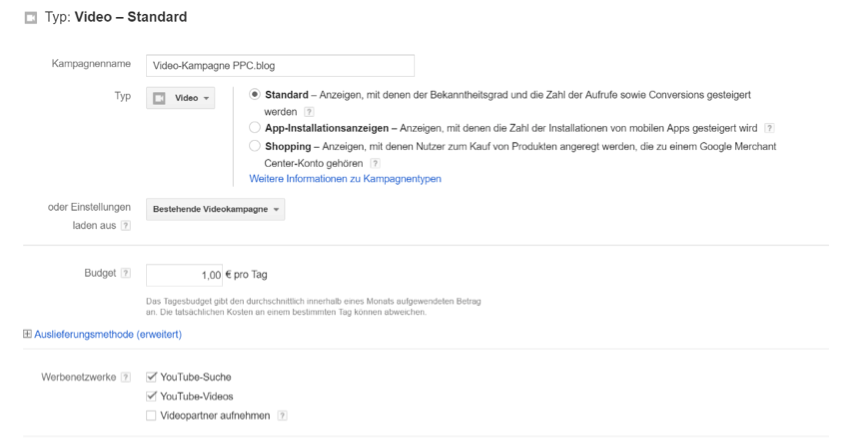
Task: Click the daily budget amount field
Action: (184, 275)
